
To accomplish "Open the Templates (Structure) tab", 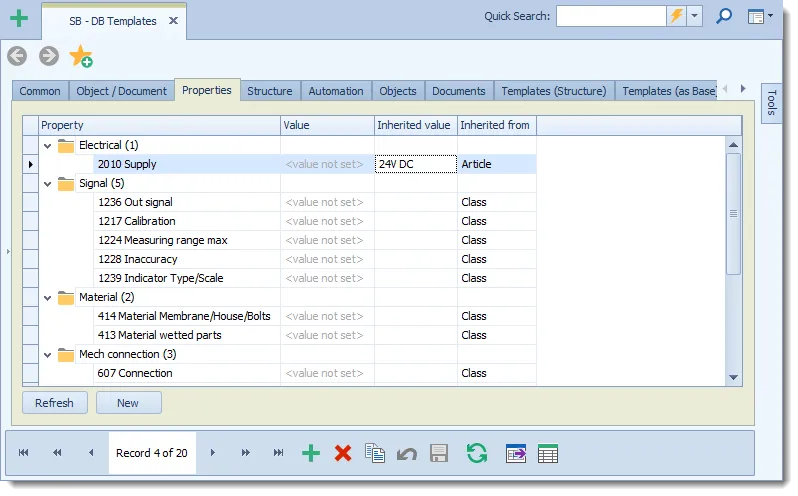I will 554,91.
